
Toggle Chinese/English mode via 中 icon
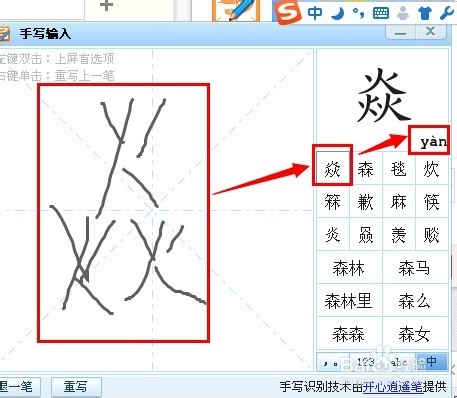coord(315,13)
